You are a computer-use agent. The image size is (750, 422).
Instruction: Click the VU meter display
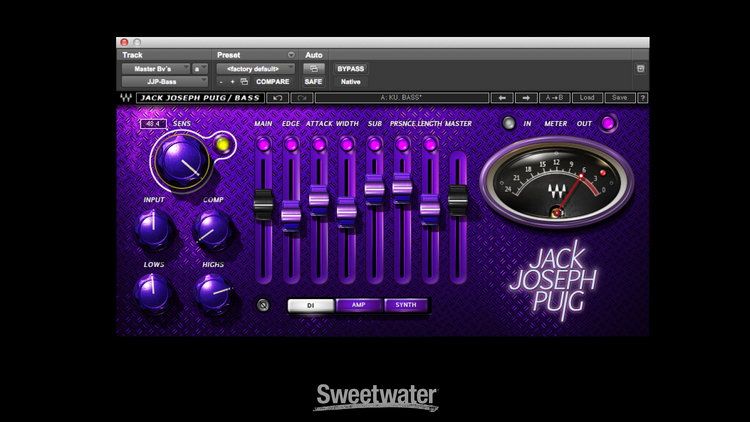pos(556,182)
